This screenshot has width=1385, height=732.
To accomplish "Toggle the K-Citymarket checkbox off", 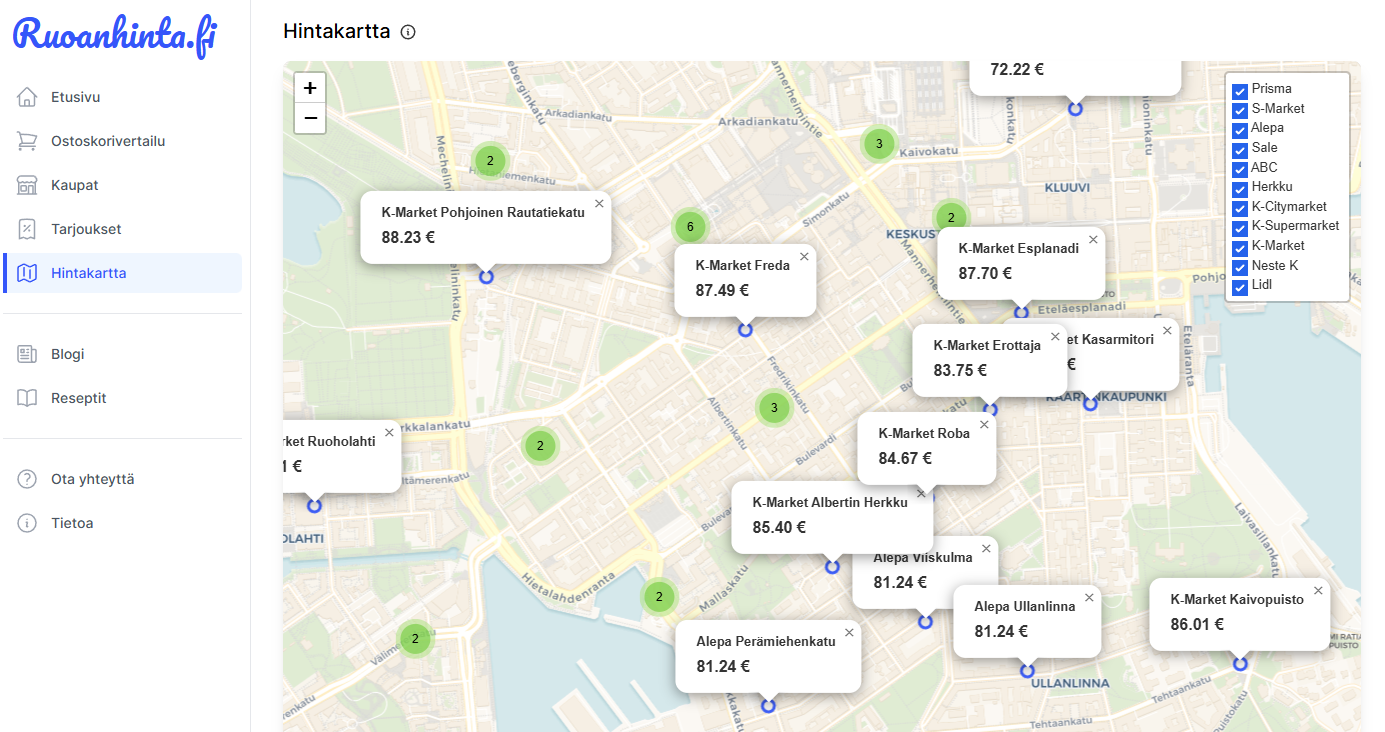I will coord(1239,206).
